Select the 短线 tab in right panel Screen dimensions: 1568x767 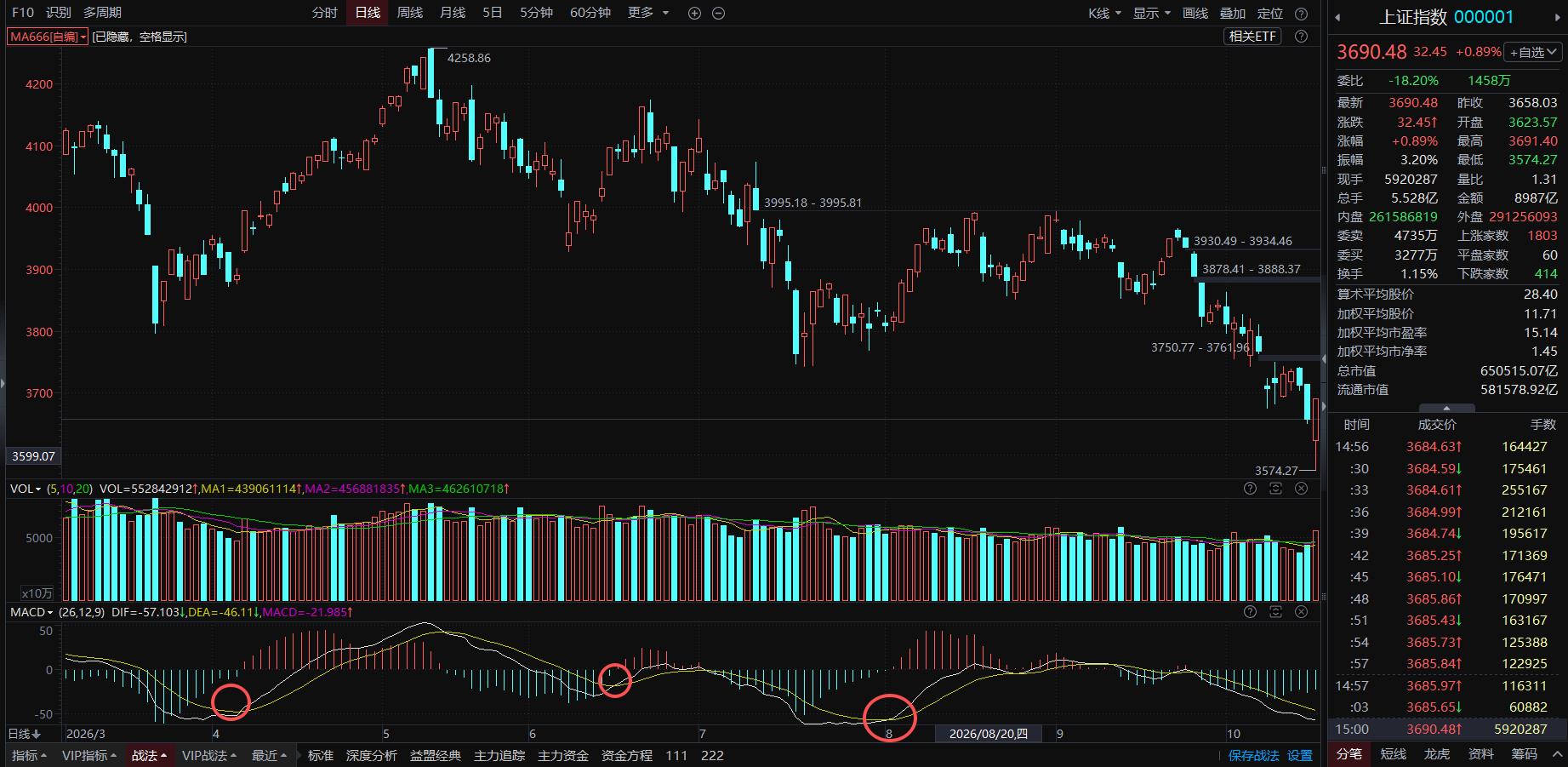(1393, 753)
